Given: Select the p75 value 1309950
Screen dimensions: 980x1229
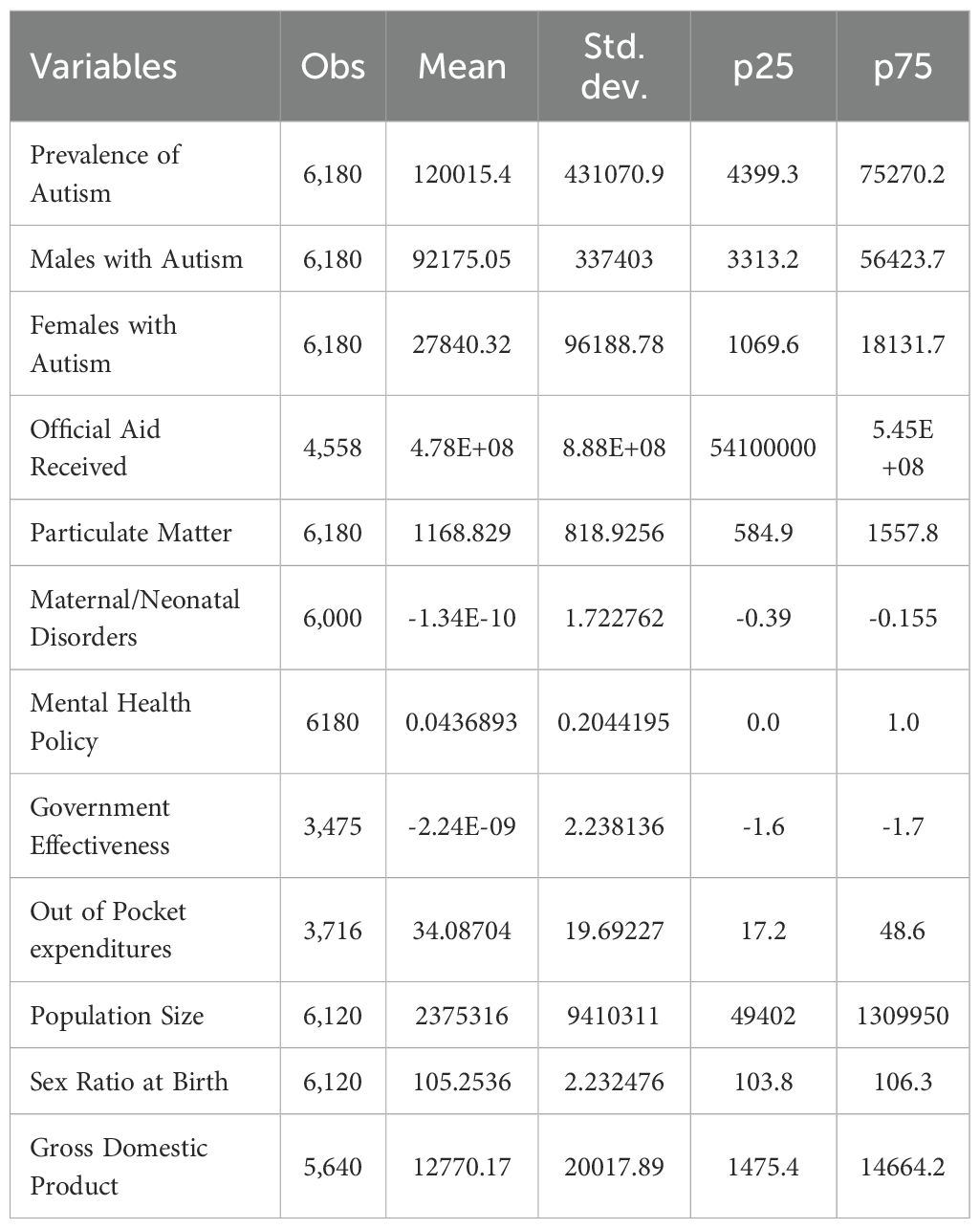Looking at the screenshot, I should pyautogui.click(x=903, y=1016).
